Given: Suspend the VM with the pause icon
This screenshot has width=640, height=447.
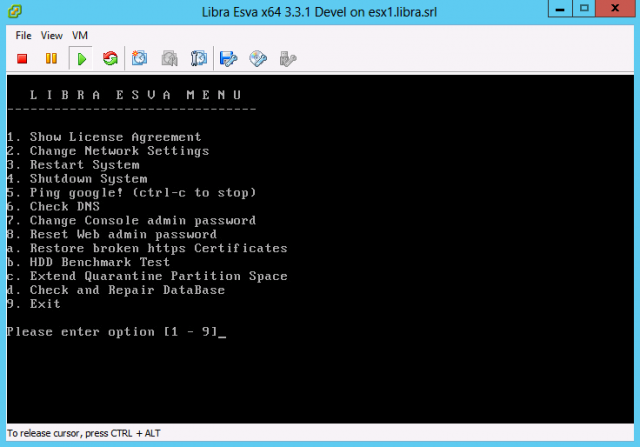Looking at the screenshot, I should point(51,58).
